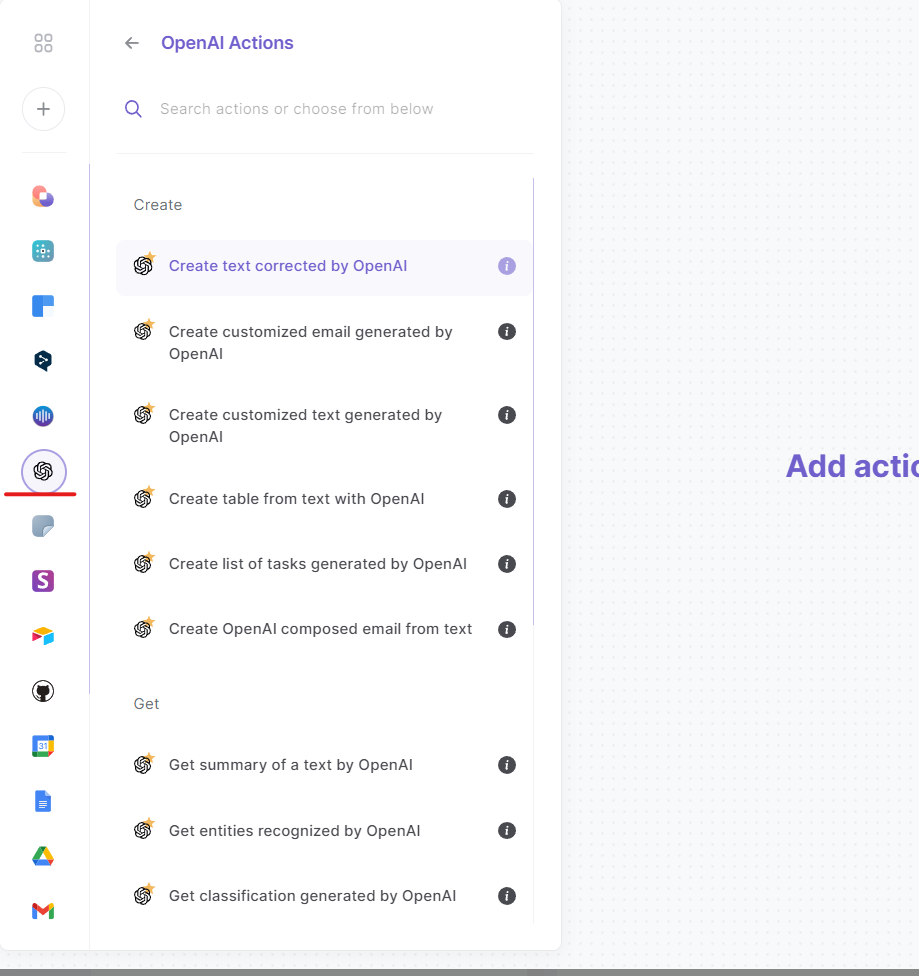Viewport: 919px width, 976px height.
Task: Pick Get entities recognized by OpenAI
Action: click(x=294, y=831)
